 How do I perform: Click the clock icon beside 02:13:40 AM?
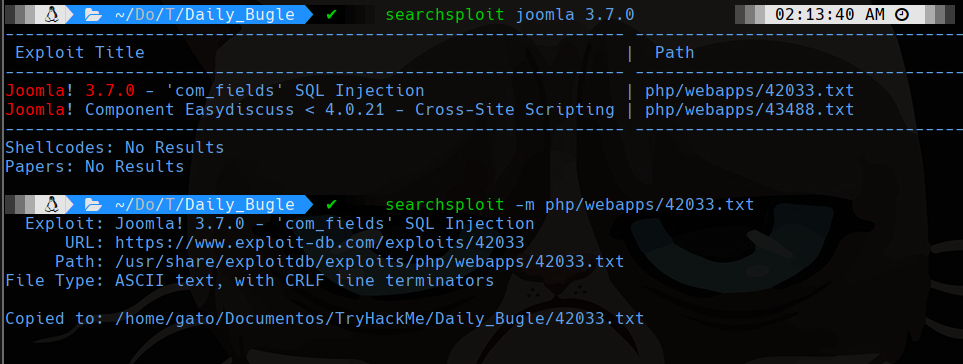[902, 15]
